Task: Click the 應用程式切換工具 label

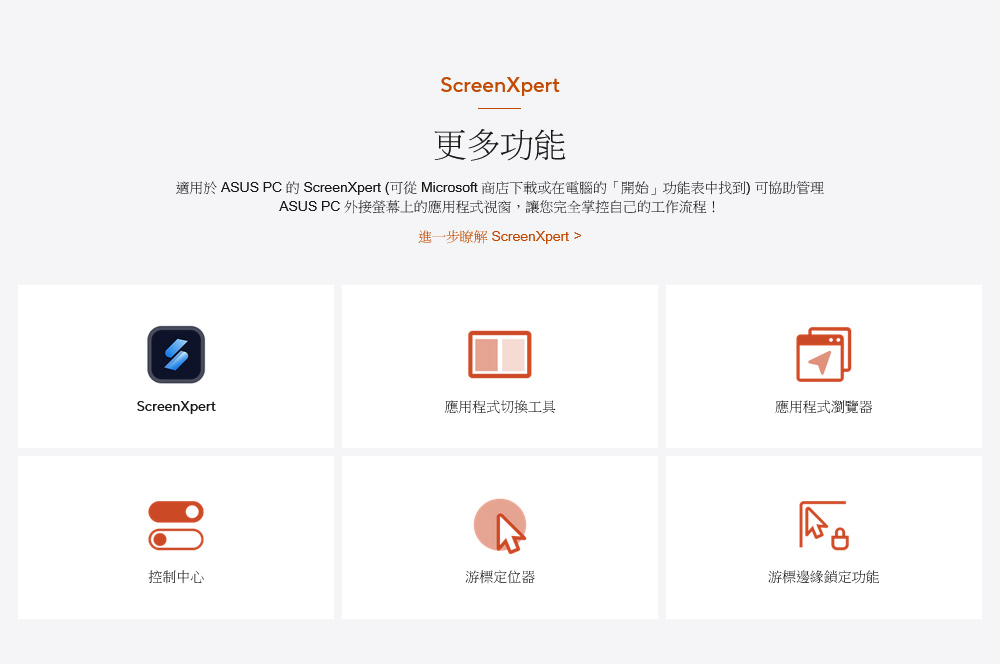Action: point(500,407)
